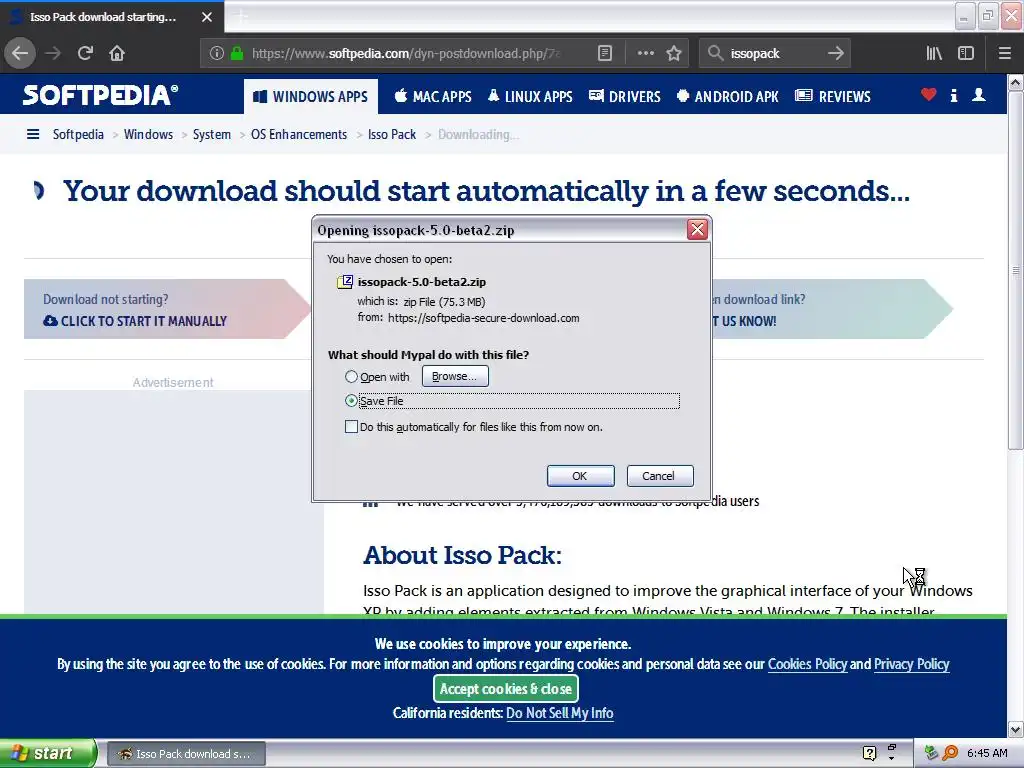Close the Isso Pack download tab
The height and width of the screenshot is (768, 1024).
tap(207, 17)
